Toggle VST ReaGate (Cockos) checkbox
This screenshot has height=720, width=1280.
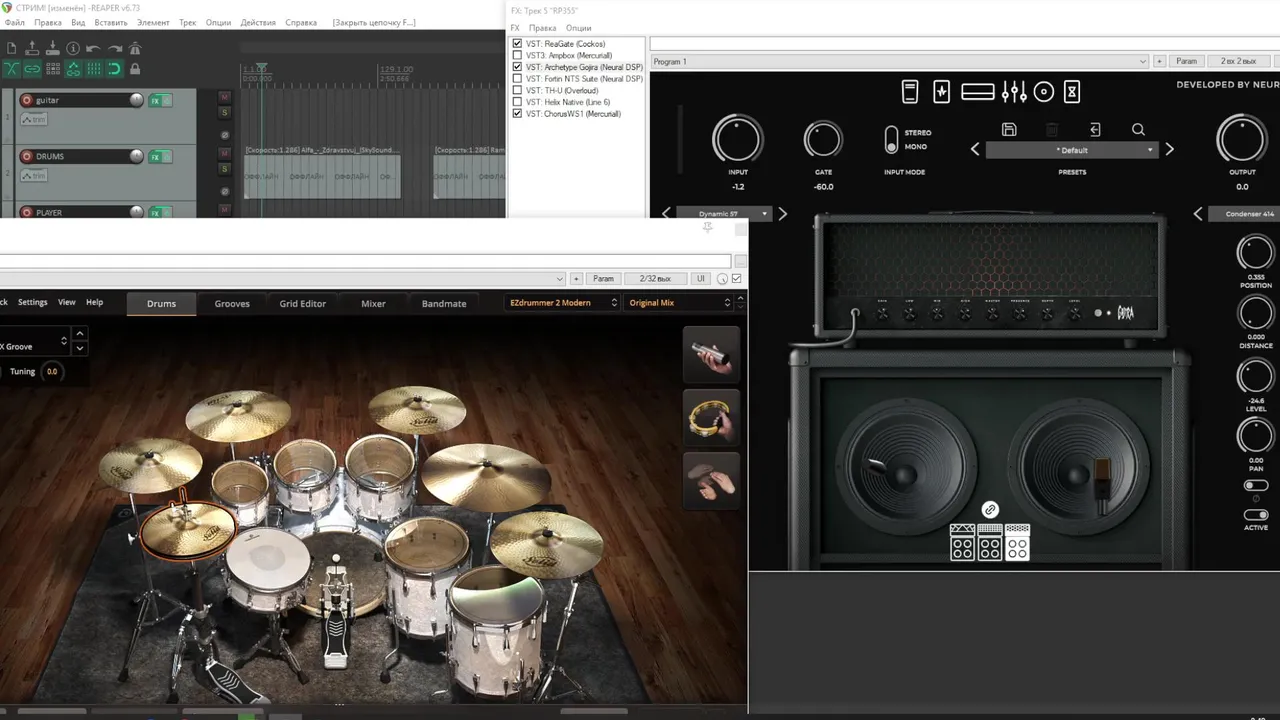point(517,44)
